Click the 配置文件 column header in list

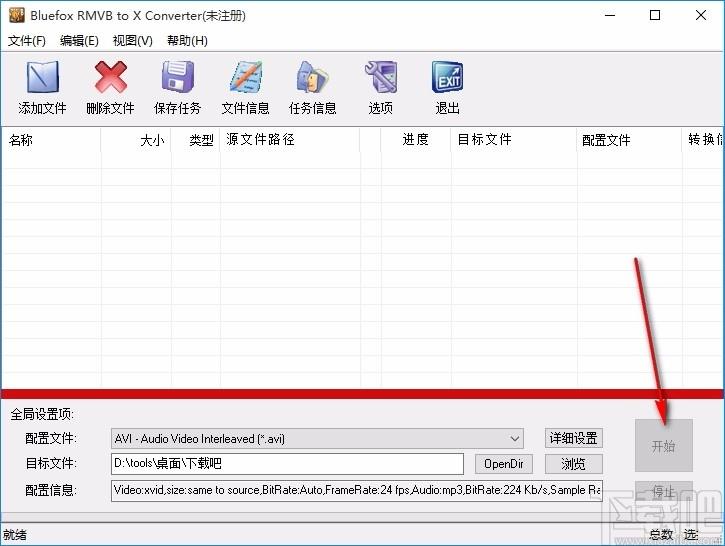(629, 140)
